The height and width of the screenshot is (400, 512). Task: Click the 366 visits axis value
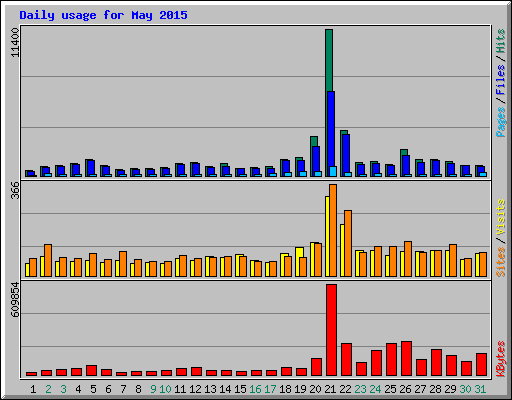[x=15, y=190]
